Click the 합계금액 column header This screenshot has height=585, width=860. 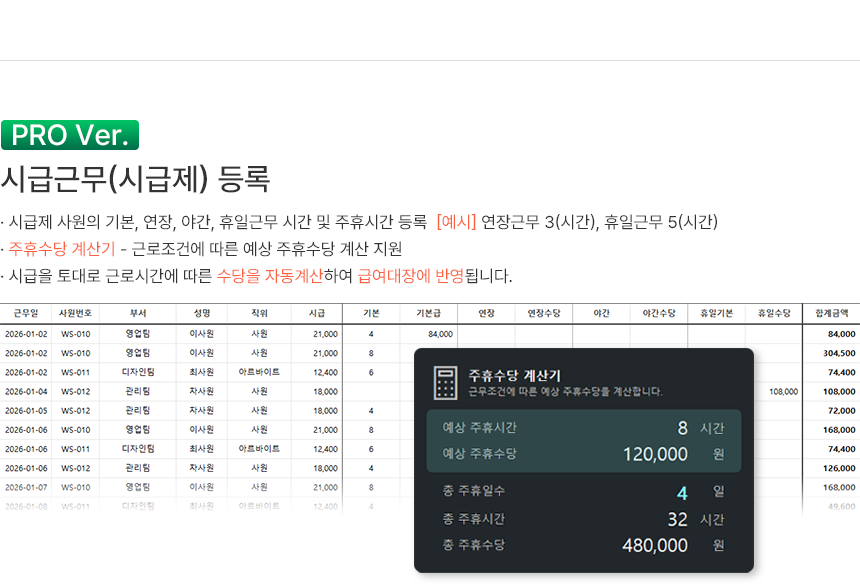[x=831, y=314]
